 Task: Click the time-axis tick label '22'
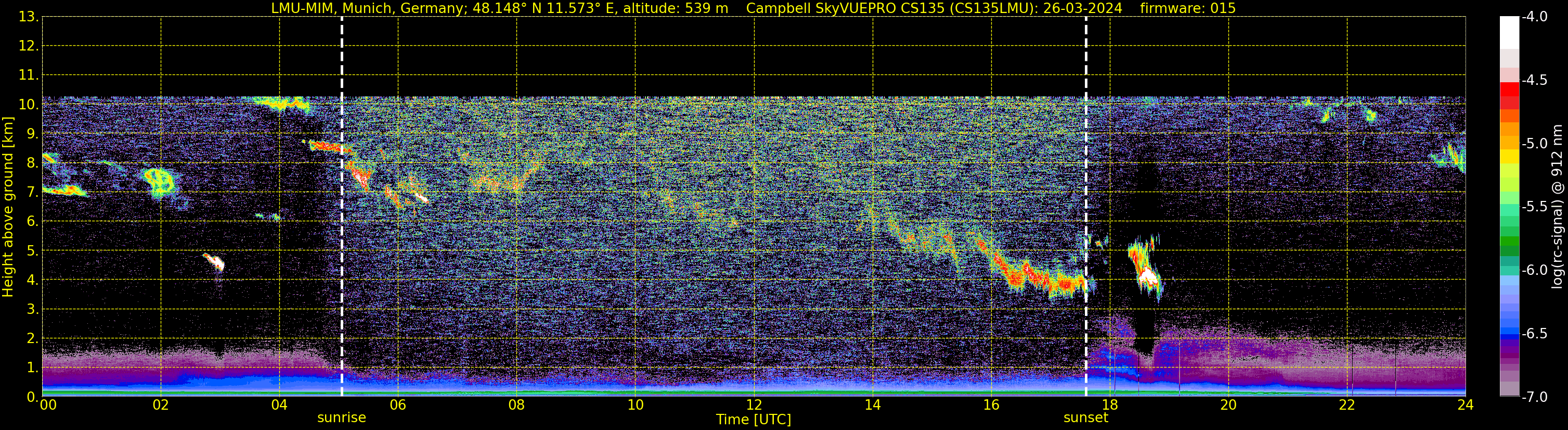pyautogui.click(x=1347, y=405)
